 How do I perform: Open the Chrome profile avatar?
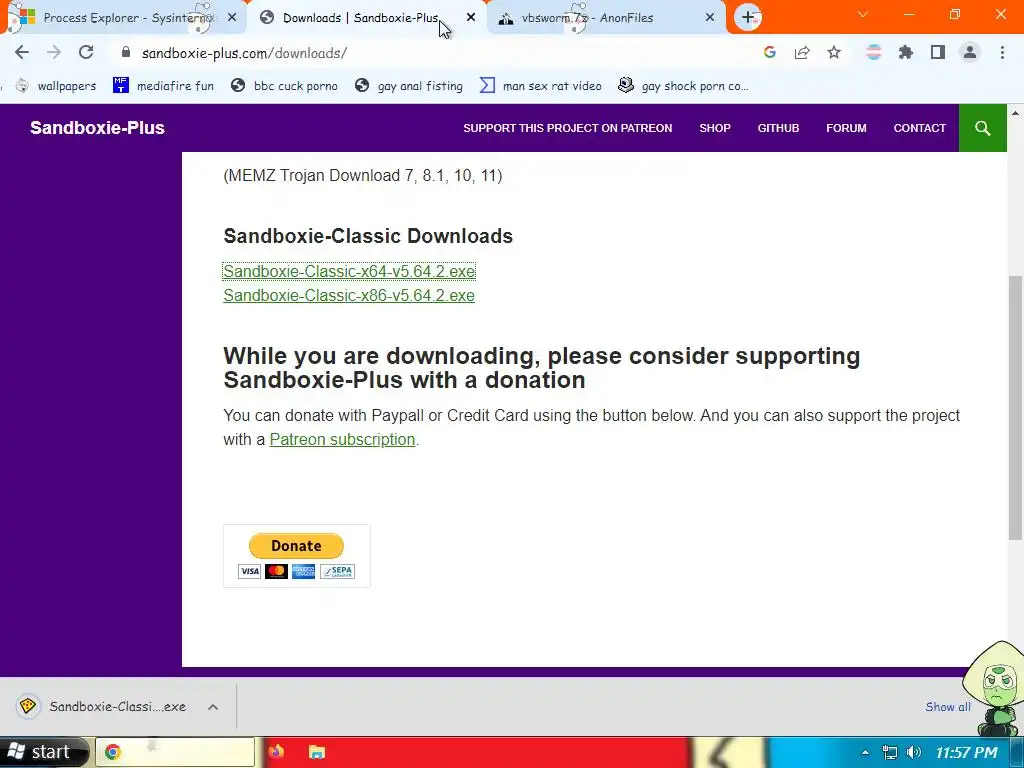pos(970,53)
